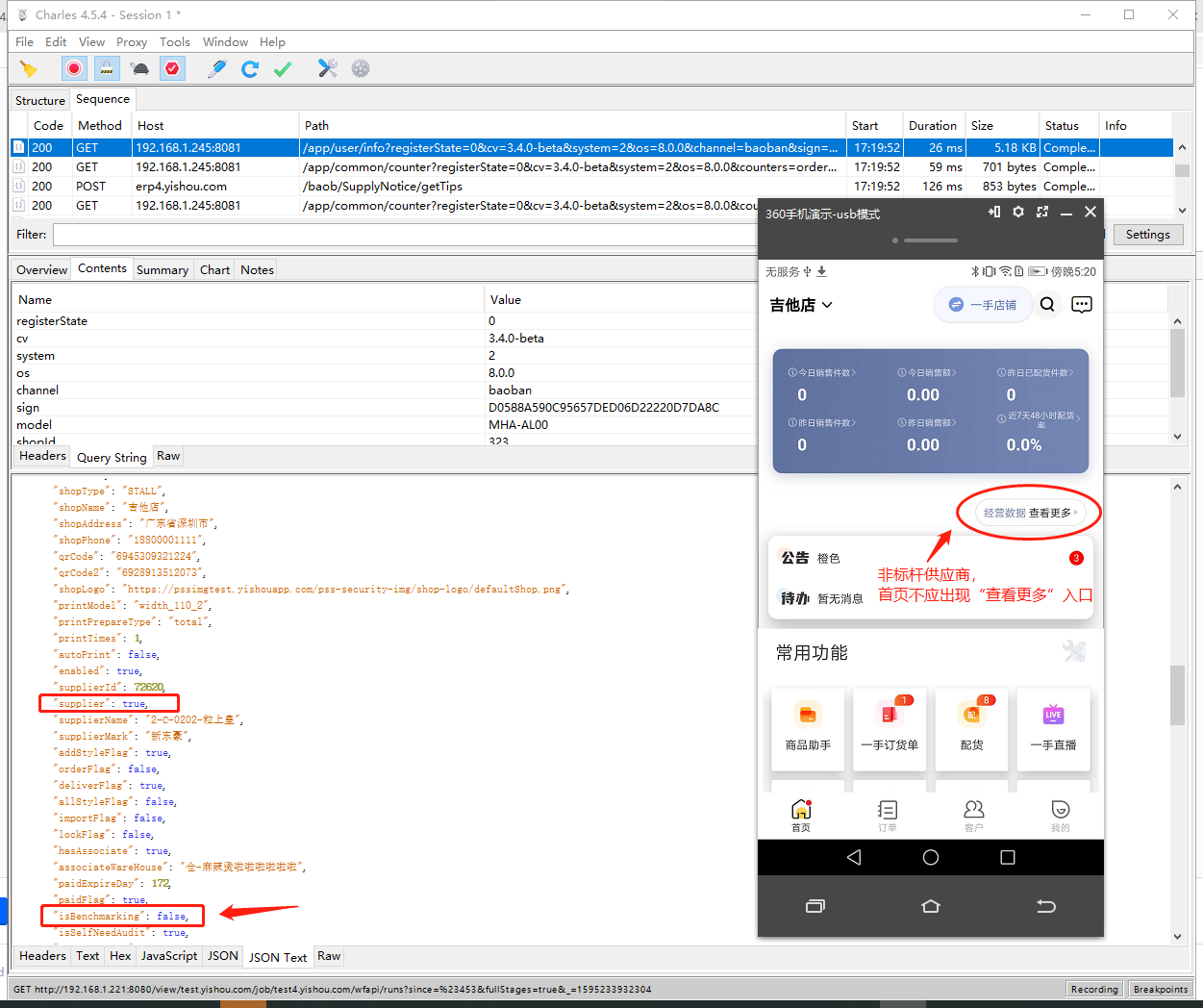Viewport: 1203px width, 1008px height.
Task: Tap the Android home circle in the black bar
Action: (931, 857)
